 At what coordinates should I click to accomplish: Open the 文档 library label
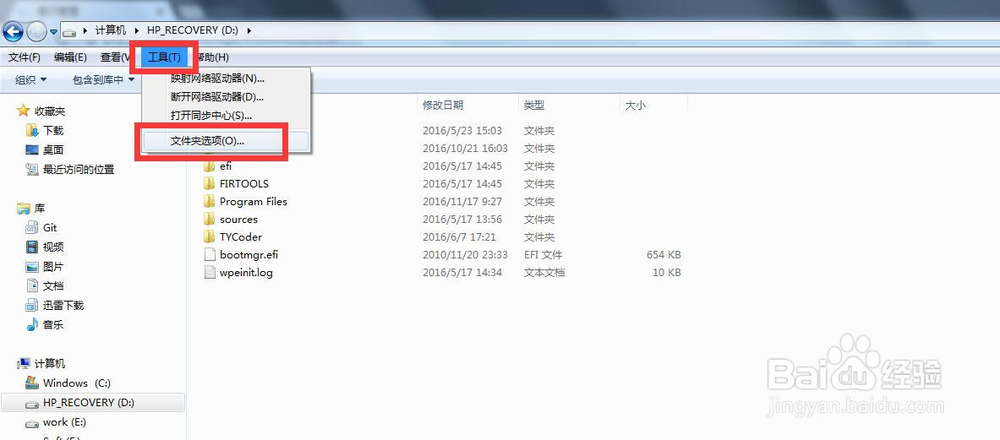point(54,286)
